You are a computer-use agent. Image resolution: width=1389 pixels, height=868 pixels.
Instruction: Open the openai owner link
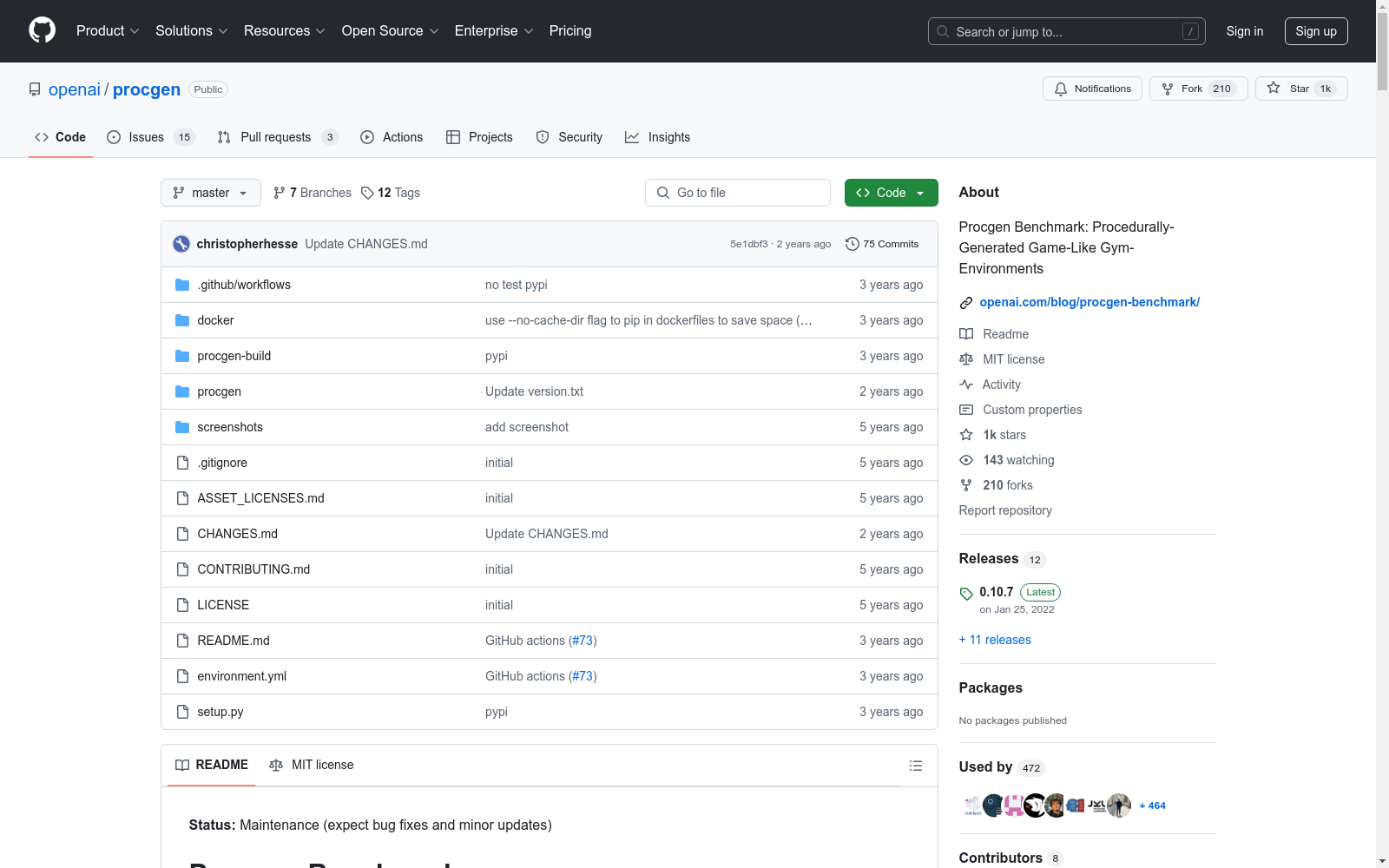coord(75,89)
